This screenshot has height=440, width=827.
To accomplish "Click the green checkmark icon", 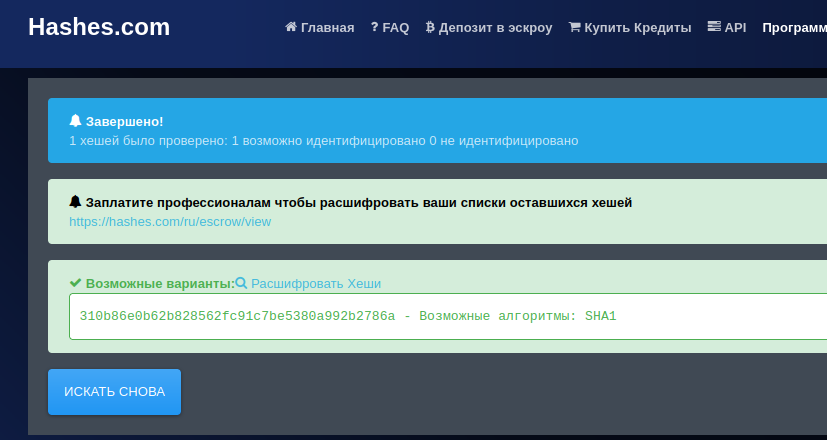I will click(75, 283).
